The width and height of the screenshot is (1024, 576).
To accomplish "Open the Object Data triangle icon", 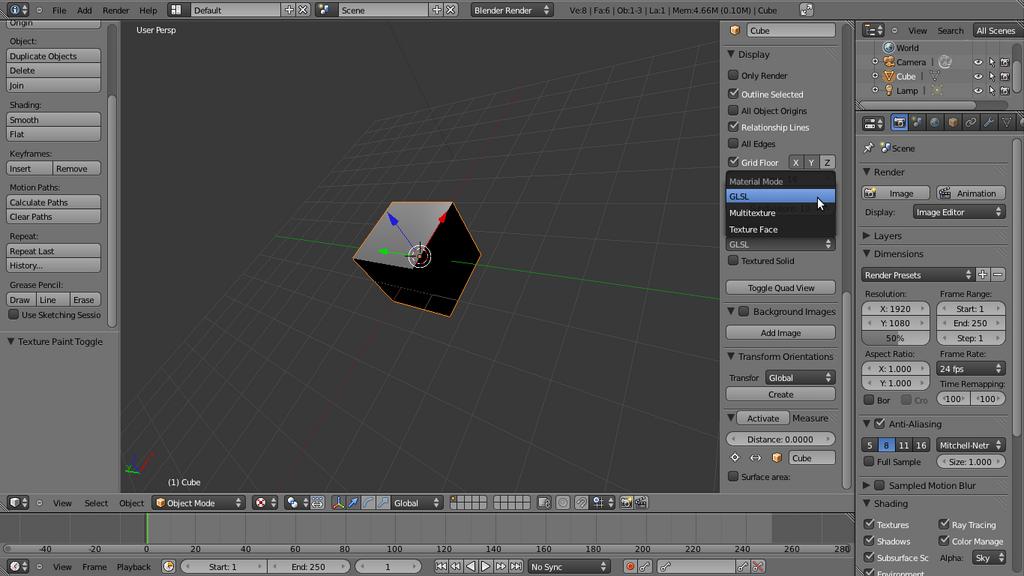I will pos(1006,123).
